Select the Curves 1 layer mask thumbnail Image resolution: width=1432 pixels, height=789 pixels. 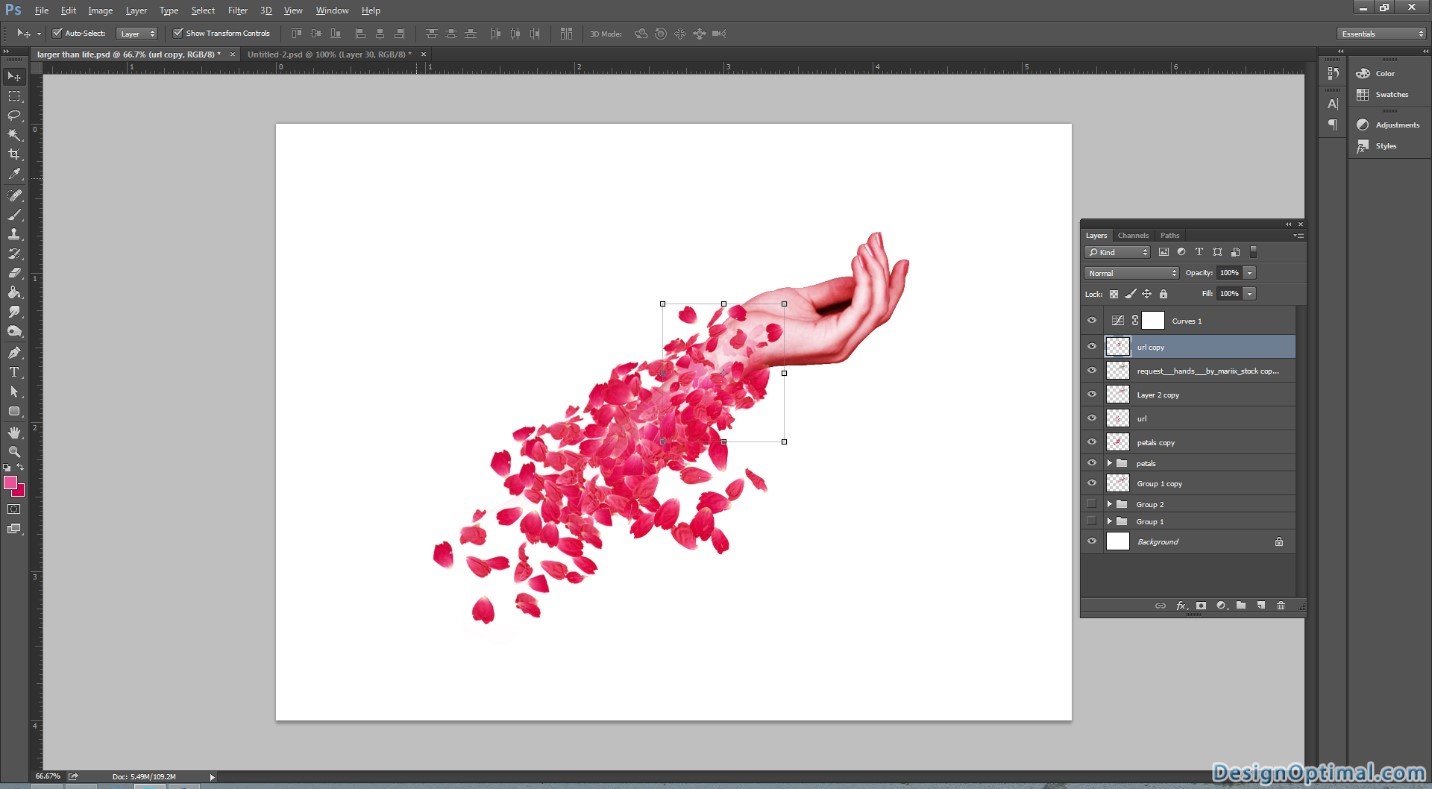(x=1153, y=321)
